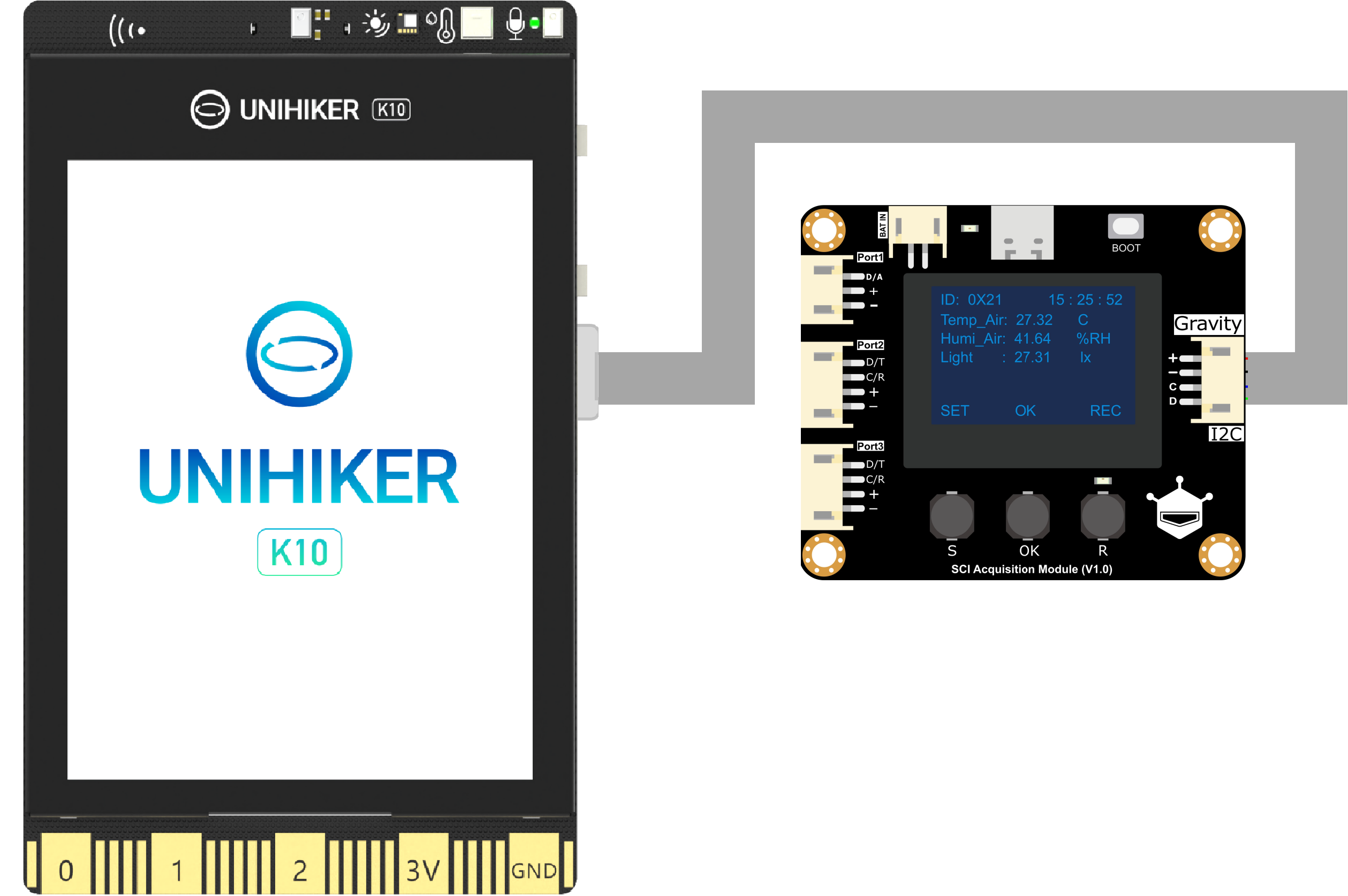Click the lx unit on the display
The width and height of the screenshot is (1348, 896).
[1085, 358]
